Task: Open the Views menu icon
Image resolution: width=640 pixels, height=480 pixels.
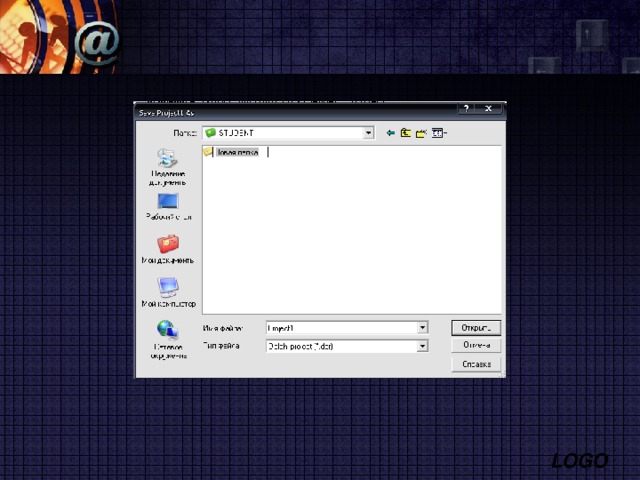Action: [x=438, y=132]
